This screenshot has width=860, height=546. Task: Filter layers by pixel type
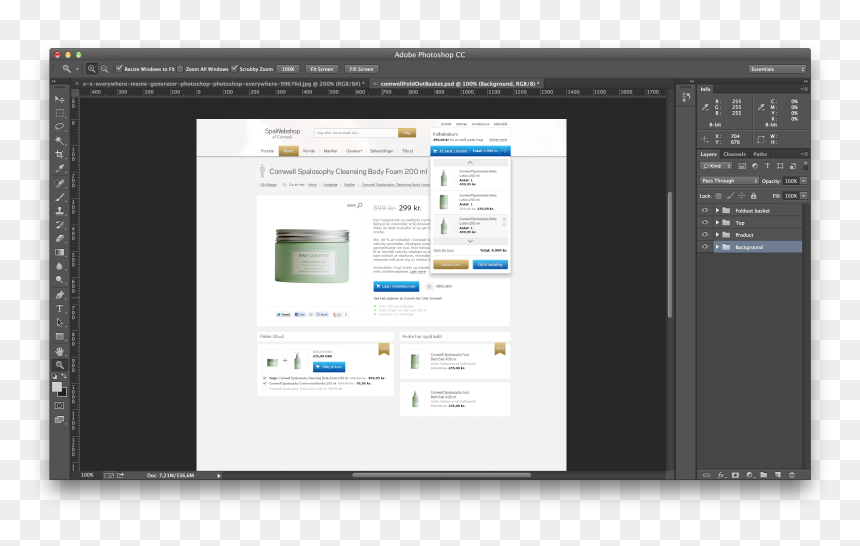(x=742, y=166)
